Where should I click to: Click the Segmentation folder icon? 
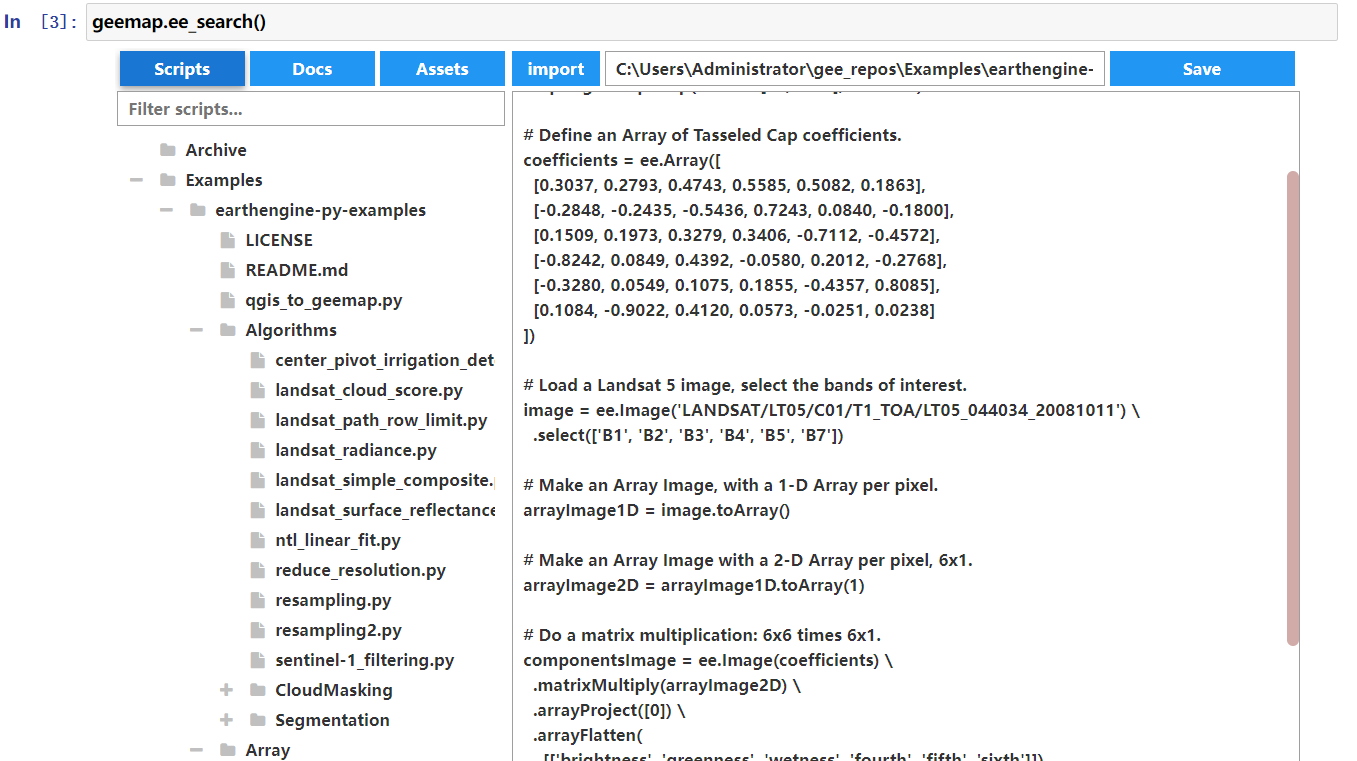tap(258, 720)
